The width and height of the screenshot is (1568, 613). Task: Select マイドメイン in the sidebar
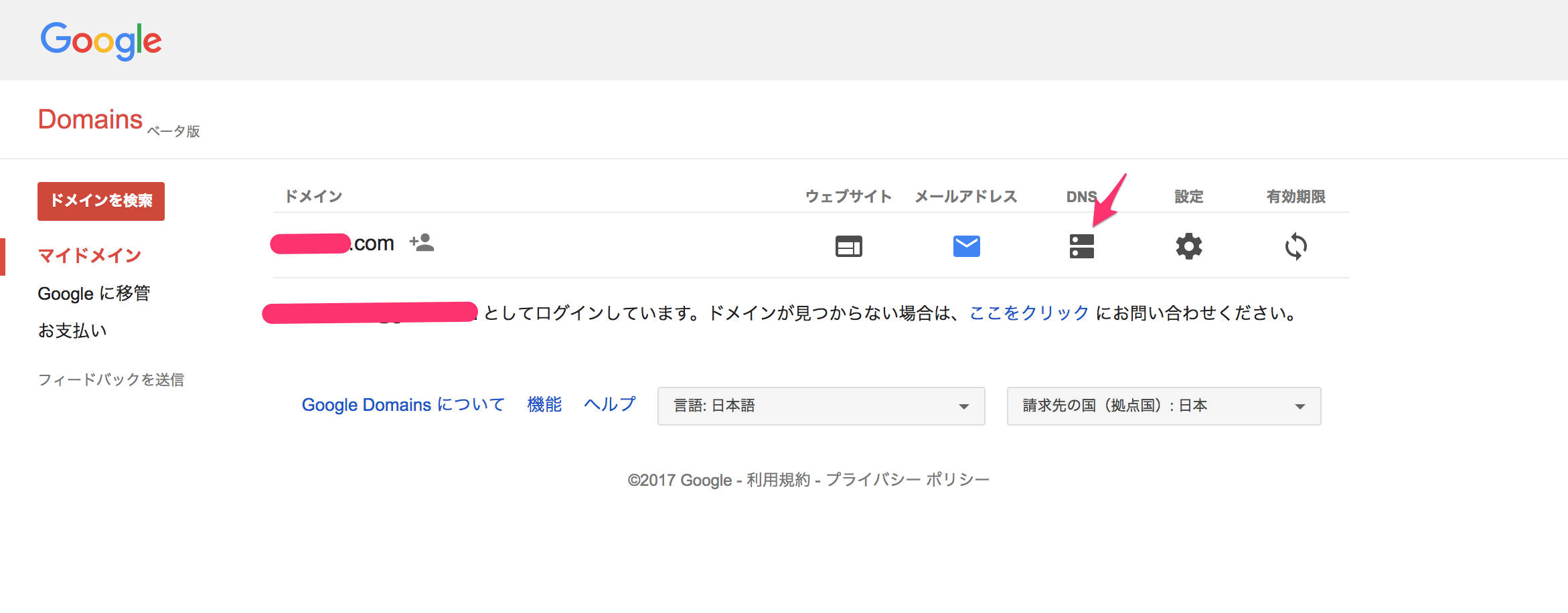coord(90,256)
